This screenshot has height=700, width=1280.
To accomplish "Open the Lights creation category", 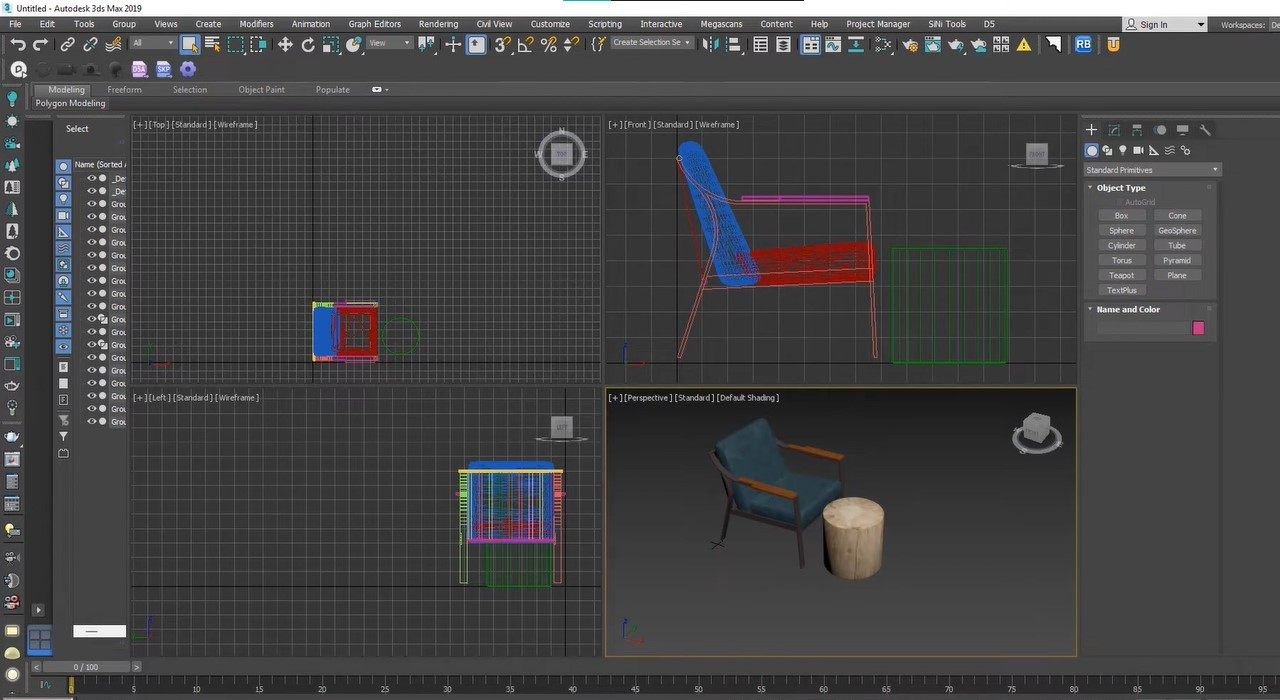I will tap(1122, 150).
